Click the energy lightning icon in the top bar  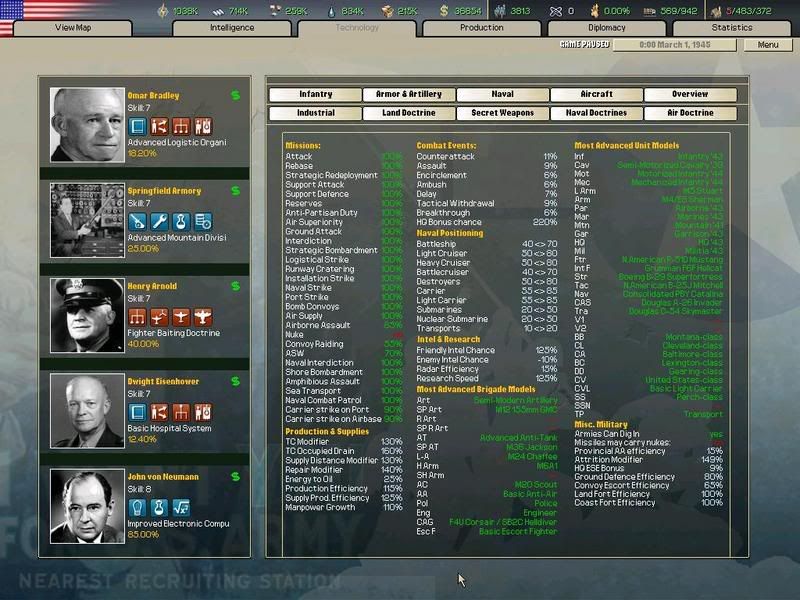[x=163, y=11]
